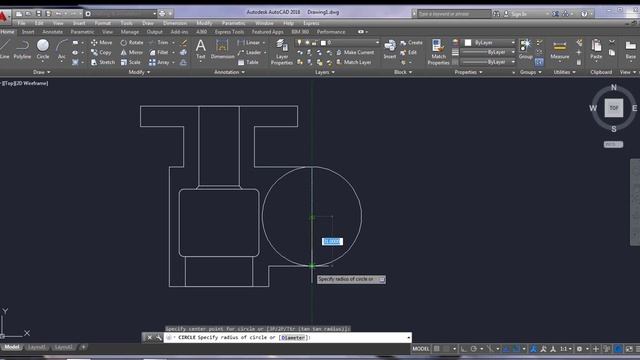Open the Output ribbon tab
The image size is (640, 360).
click(x=154, y=32)
